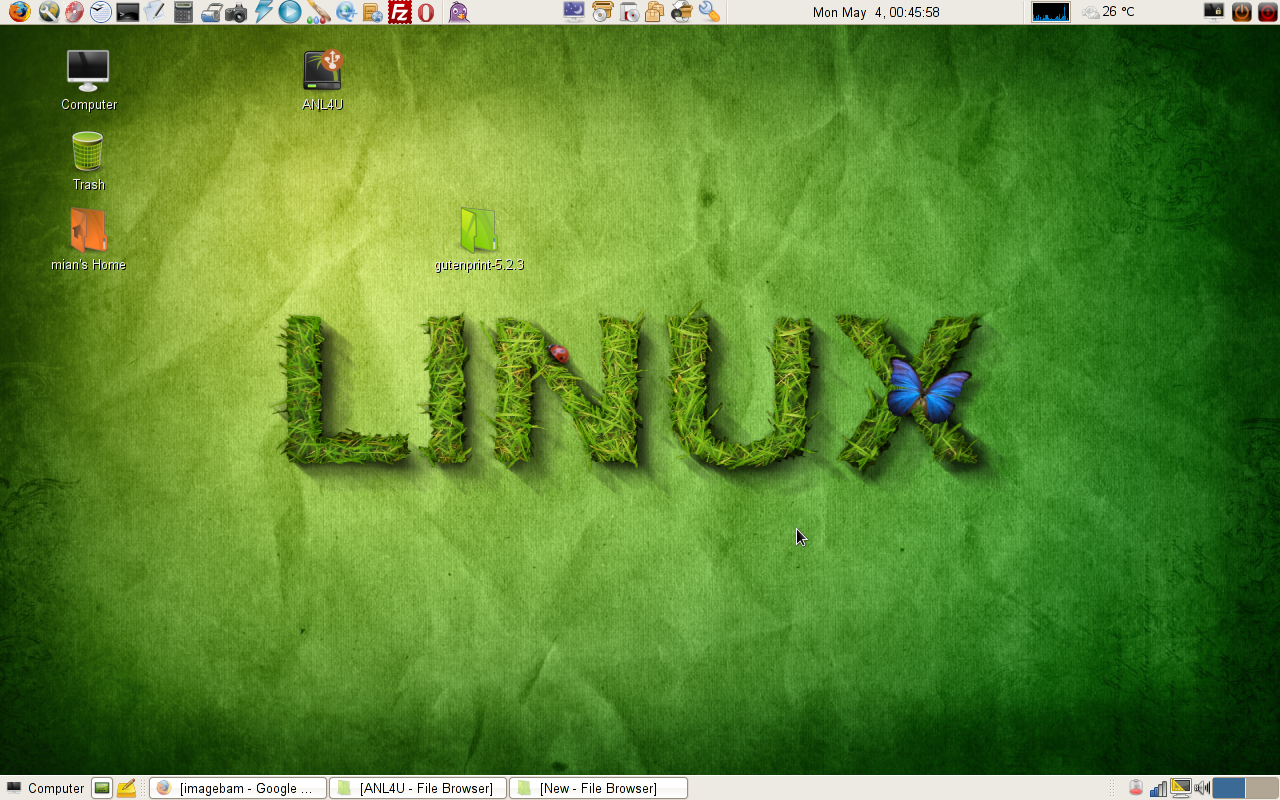Open the globe-with-wrench panel launcher

48,12
